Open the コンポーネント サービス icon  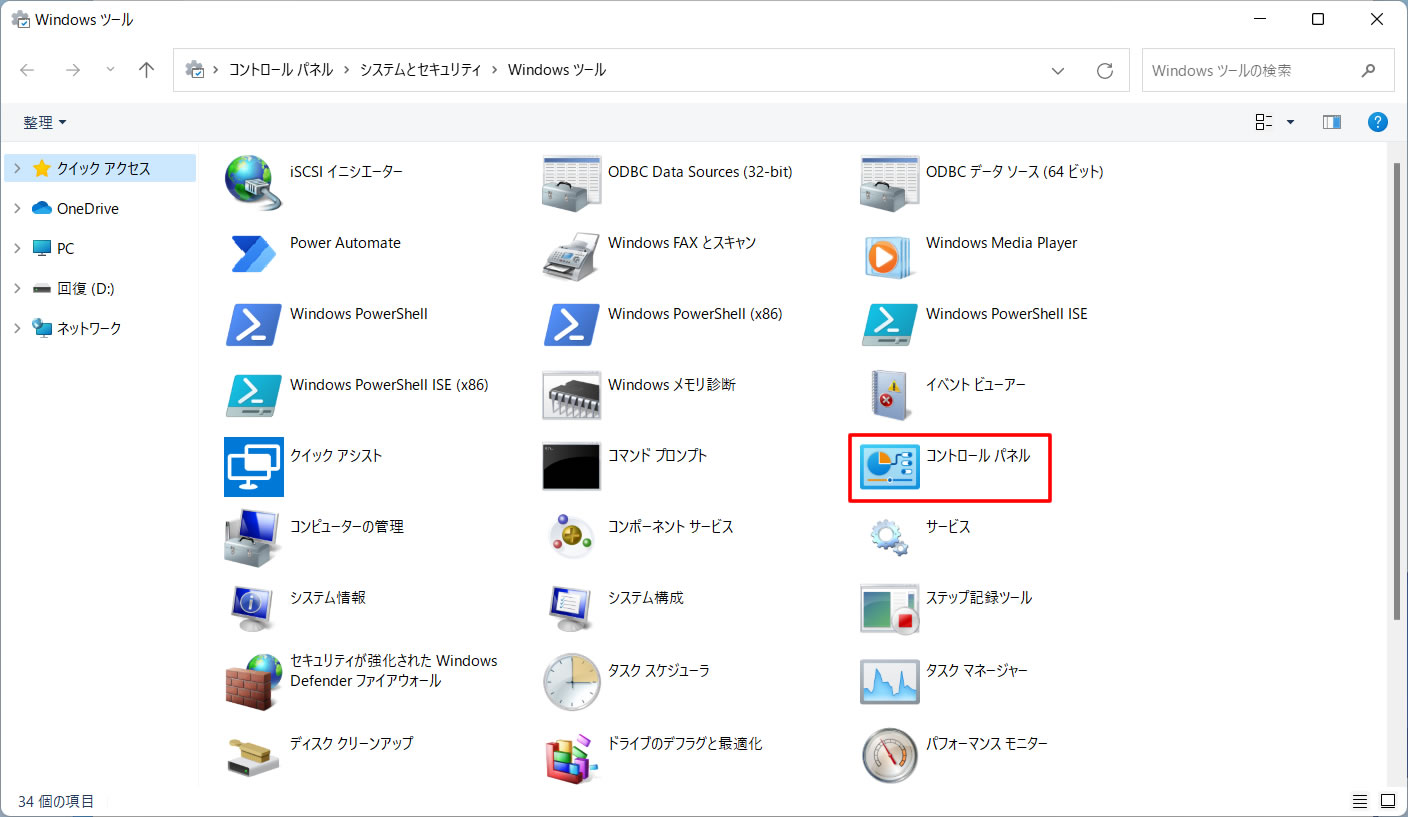571,538
